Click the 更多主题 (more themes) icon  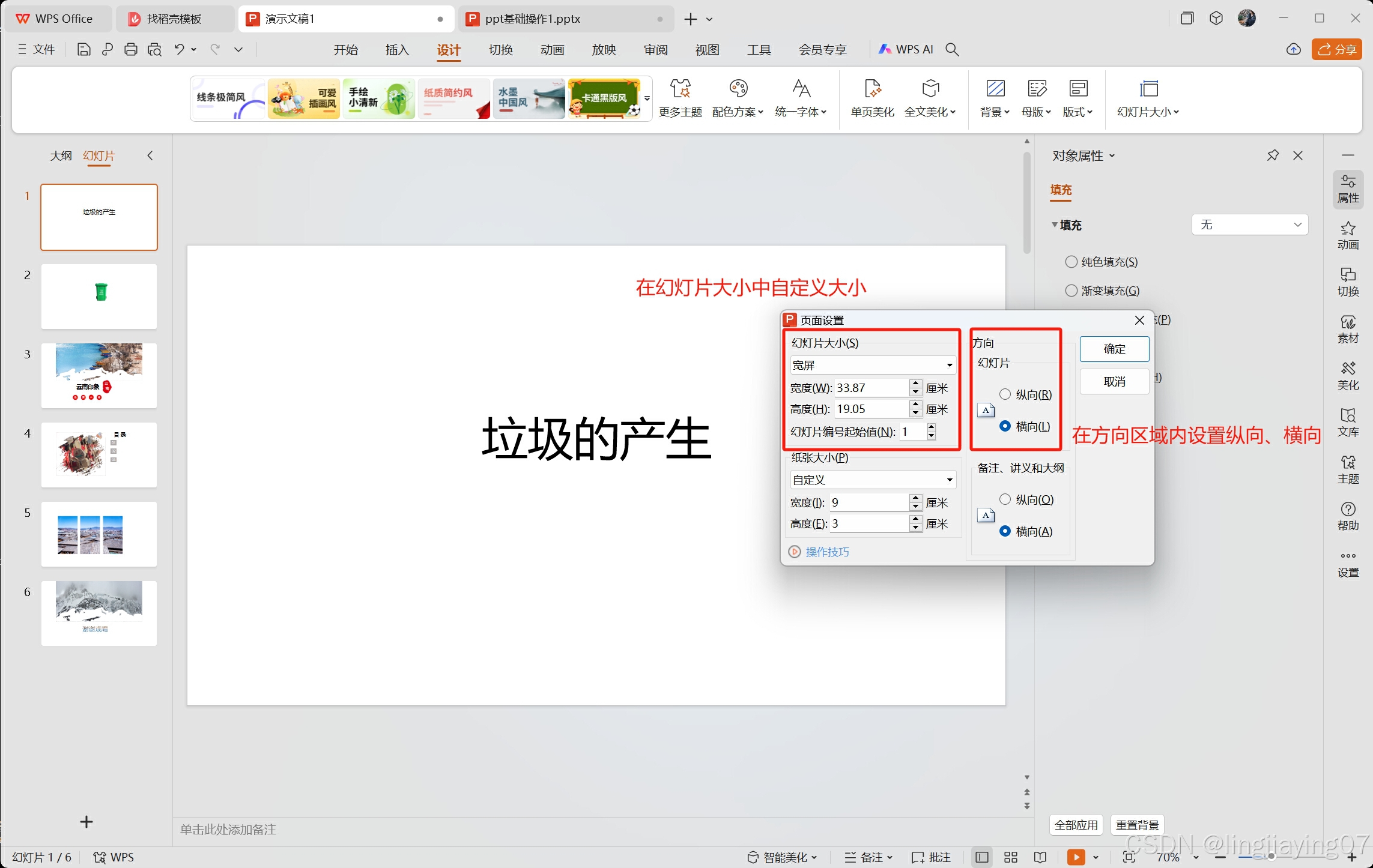[680, 89]
